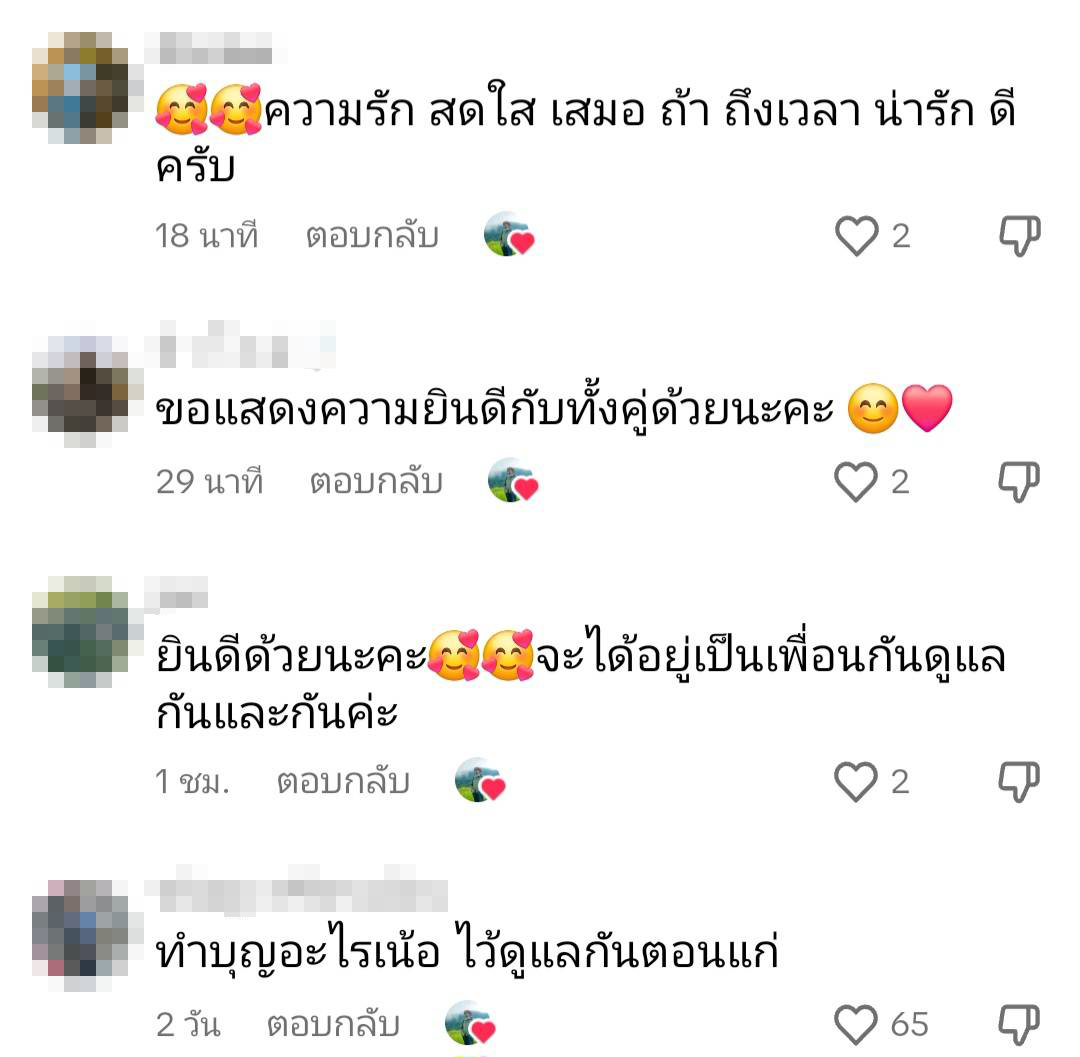Open creator-liked badge on 29 นาที comment
Image resolution: width=1080 pixels, height=1057 pixels.
click(x=512, y=481)
